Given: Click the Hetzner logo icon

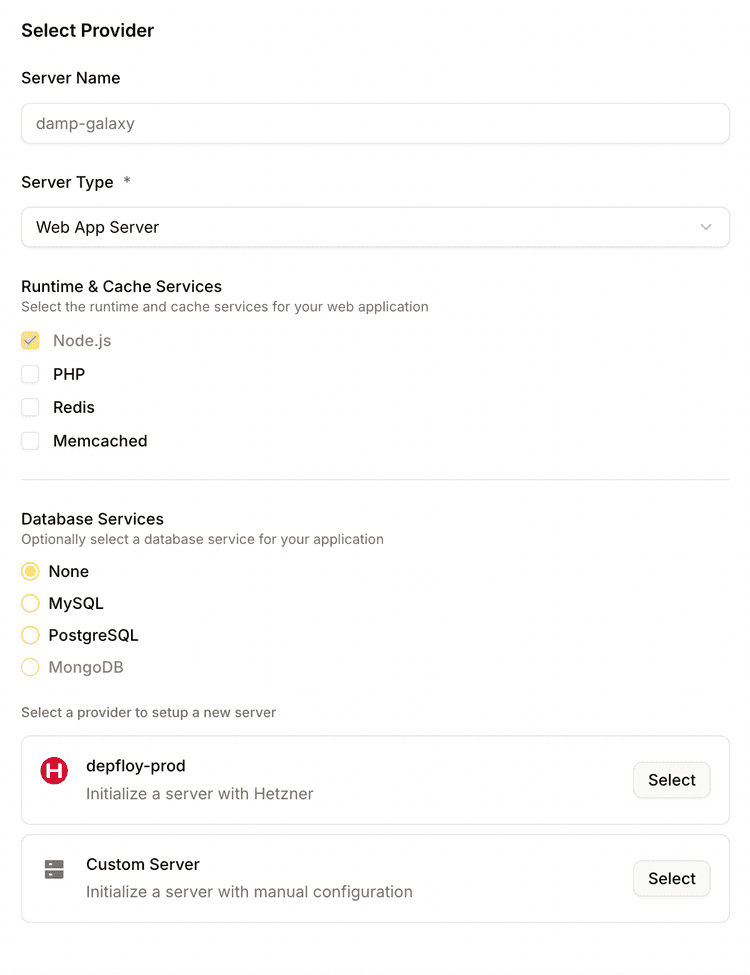Looking at the screenshot, I should pos(54,771).
